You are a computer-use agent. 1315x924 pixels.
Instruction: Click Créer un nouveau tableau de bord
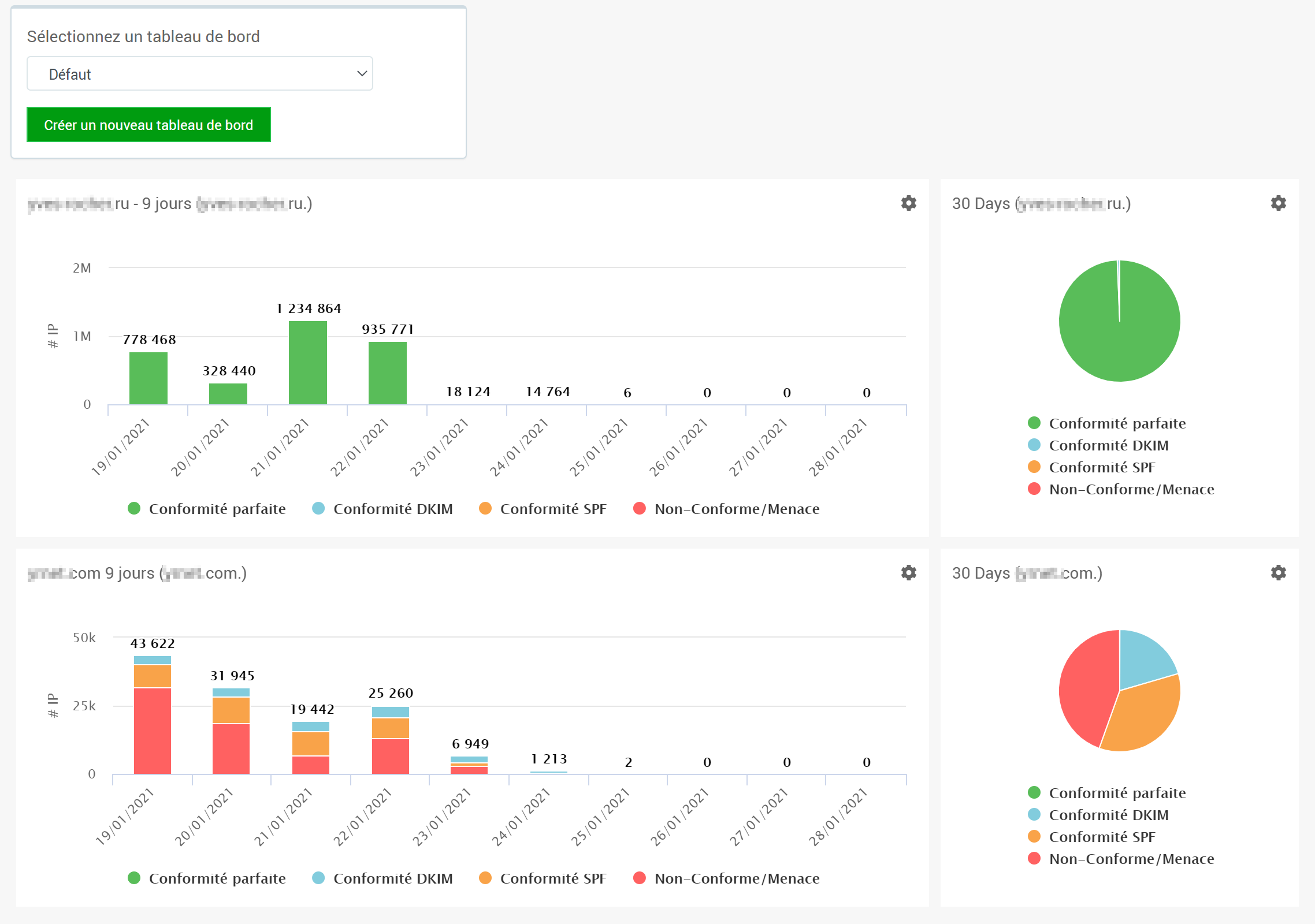coord(148,125)
